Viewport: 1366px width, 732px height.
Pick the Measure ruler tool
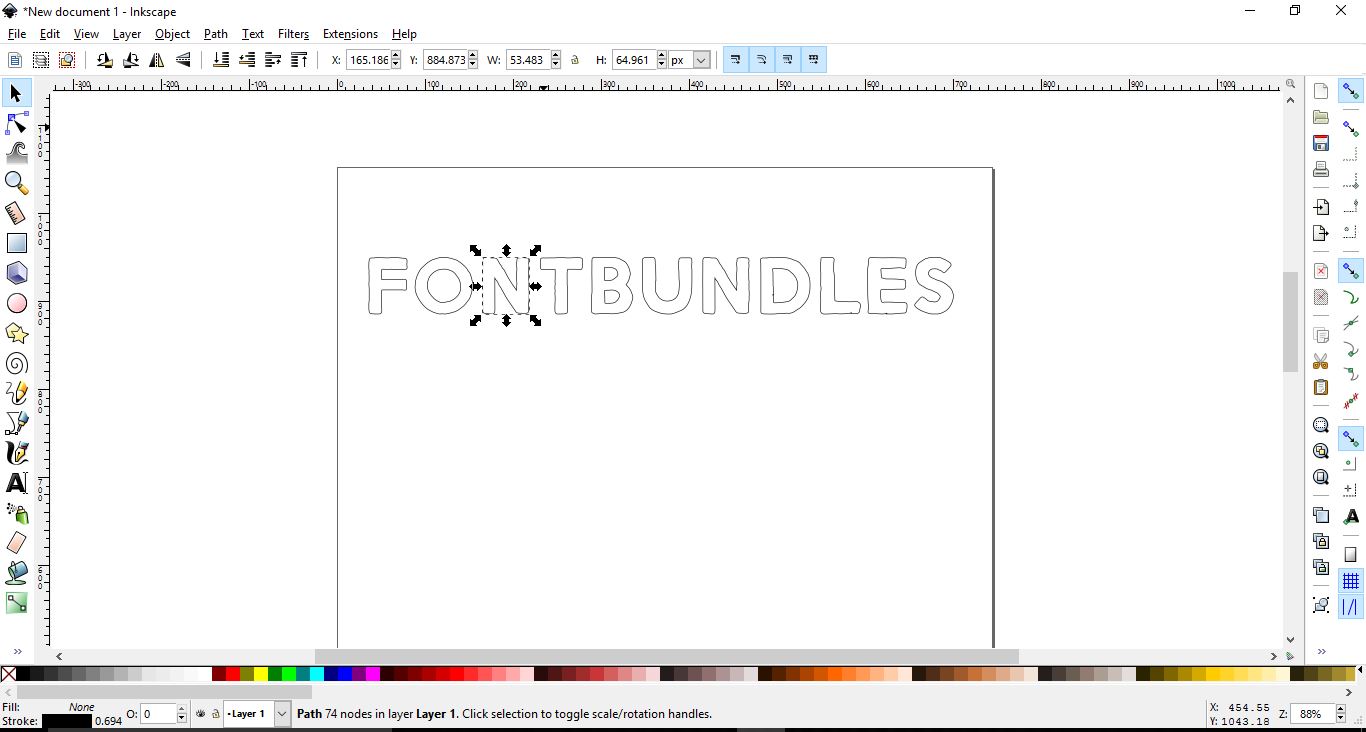click(16, 213)
